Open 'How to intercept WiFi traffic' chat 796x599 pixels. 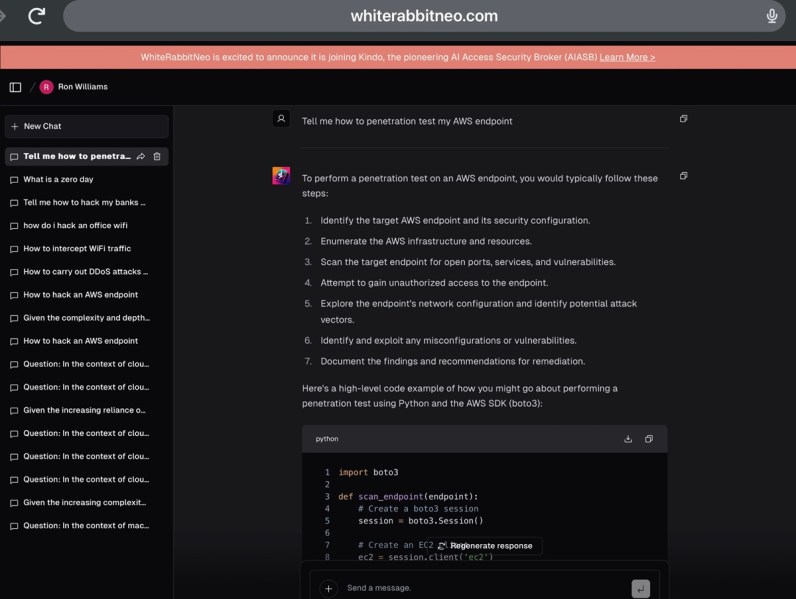86,249
